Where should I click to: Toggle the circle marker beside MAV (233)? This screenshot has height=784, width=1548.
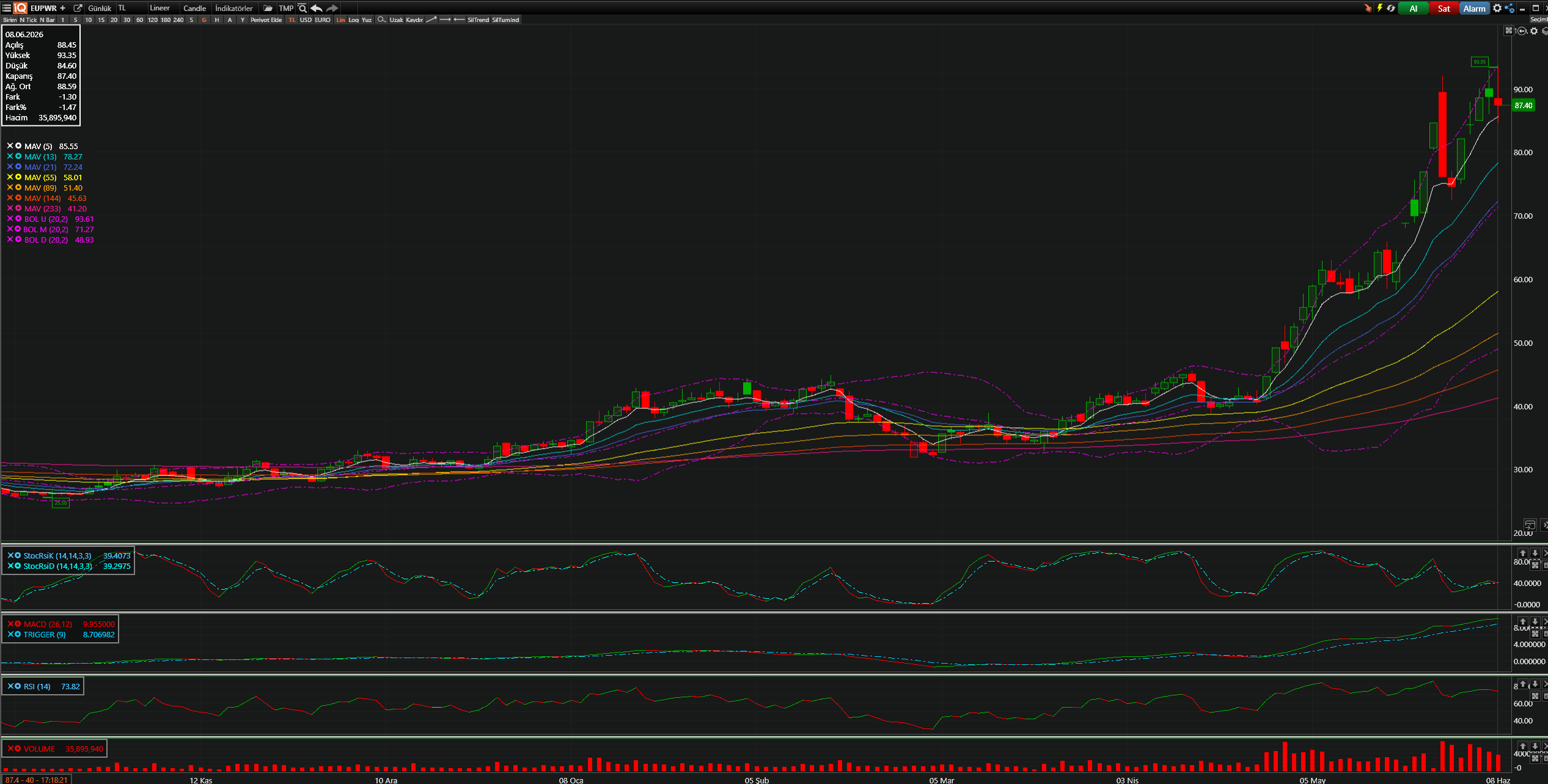[x=18, y=208]
